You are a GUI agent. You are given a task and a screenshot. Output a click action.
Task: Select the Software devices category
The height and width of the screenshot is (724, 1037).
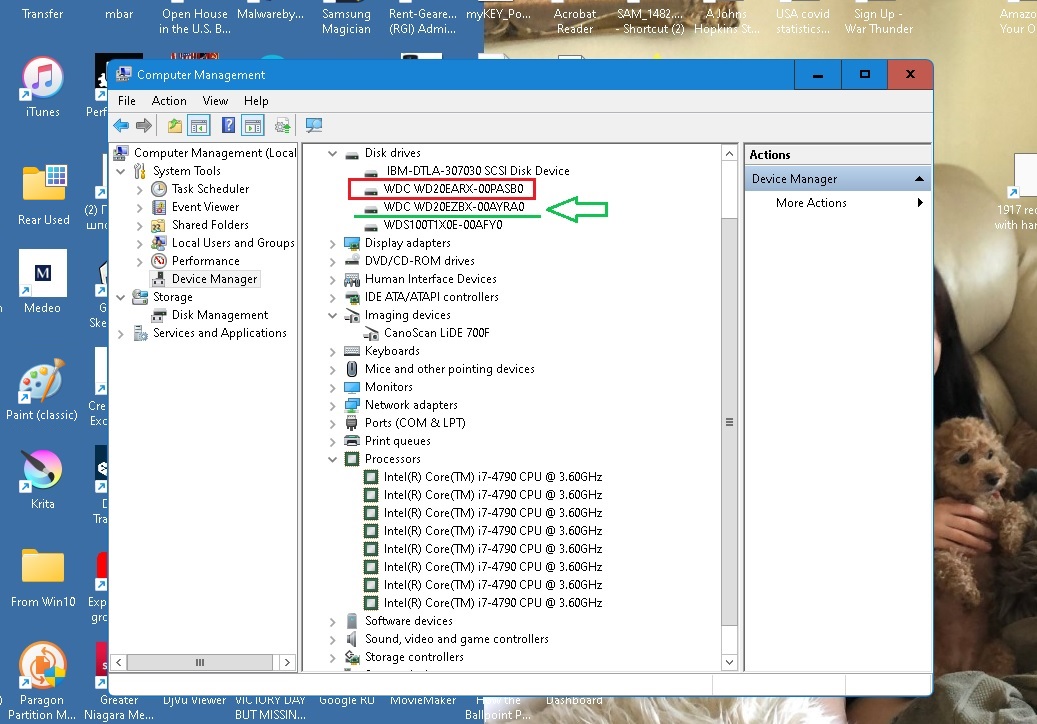(408, 621)
